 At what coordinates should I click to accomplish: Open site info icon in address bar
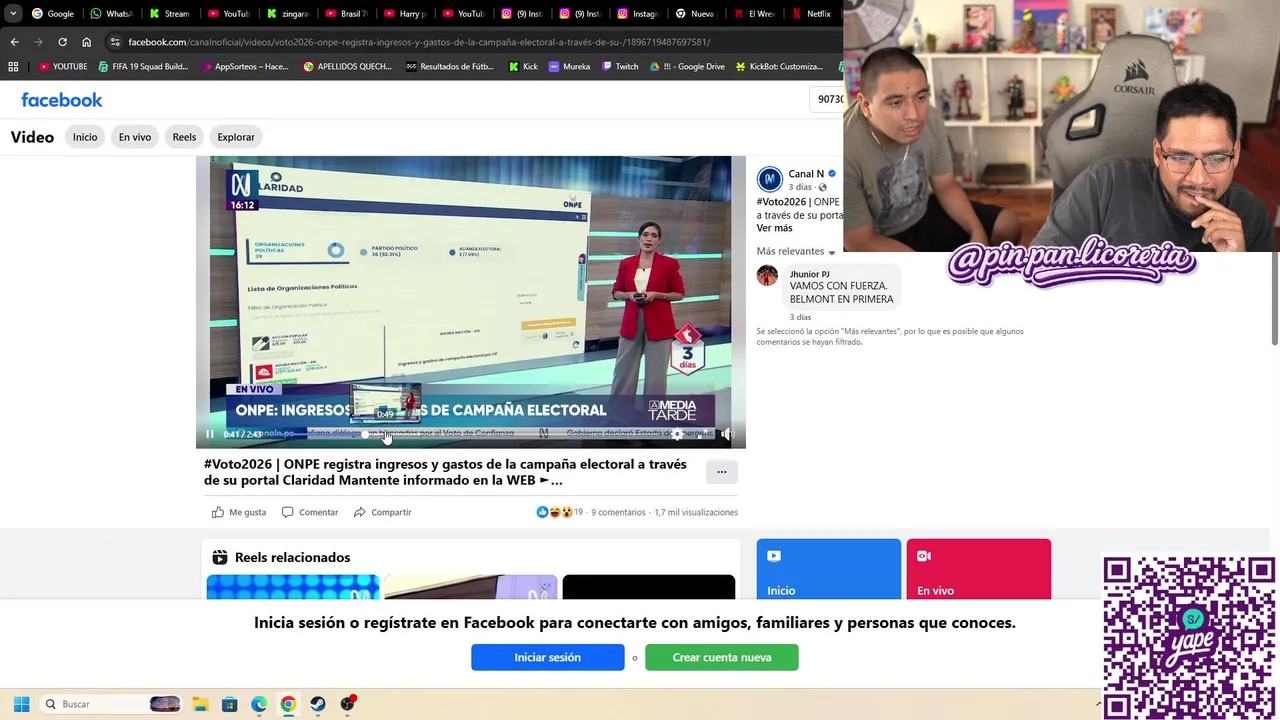pos(115,42)
